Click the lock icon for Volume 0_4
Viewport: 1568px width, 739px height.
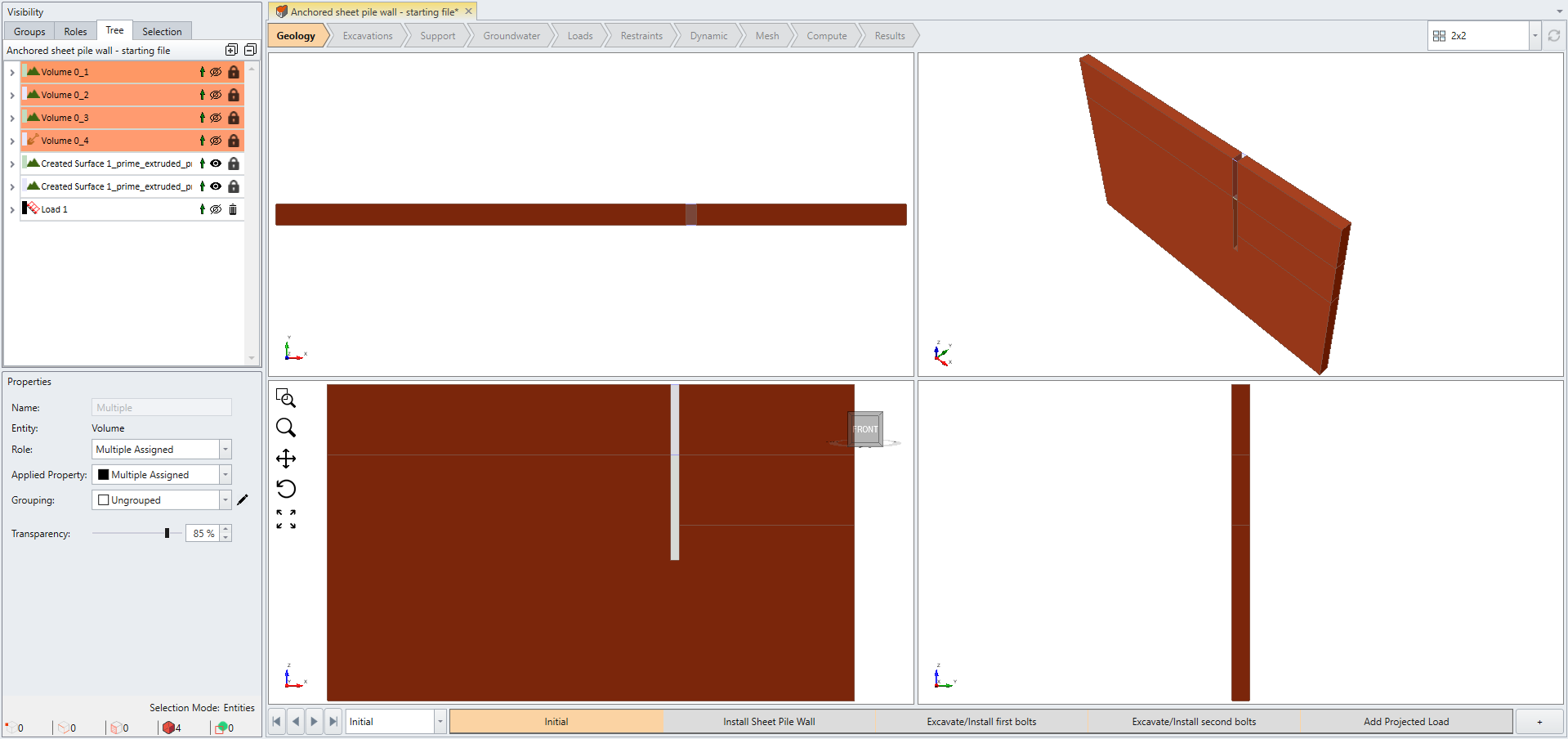tap(234, 141)
